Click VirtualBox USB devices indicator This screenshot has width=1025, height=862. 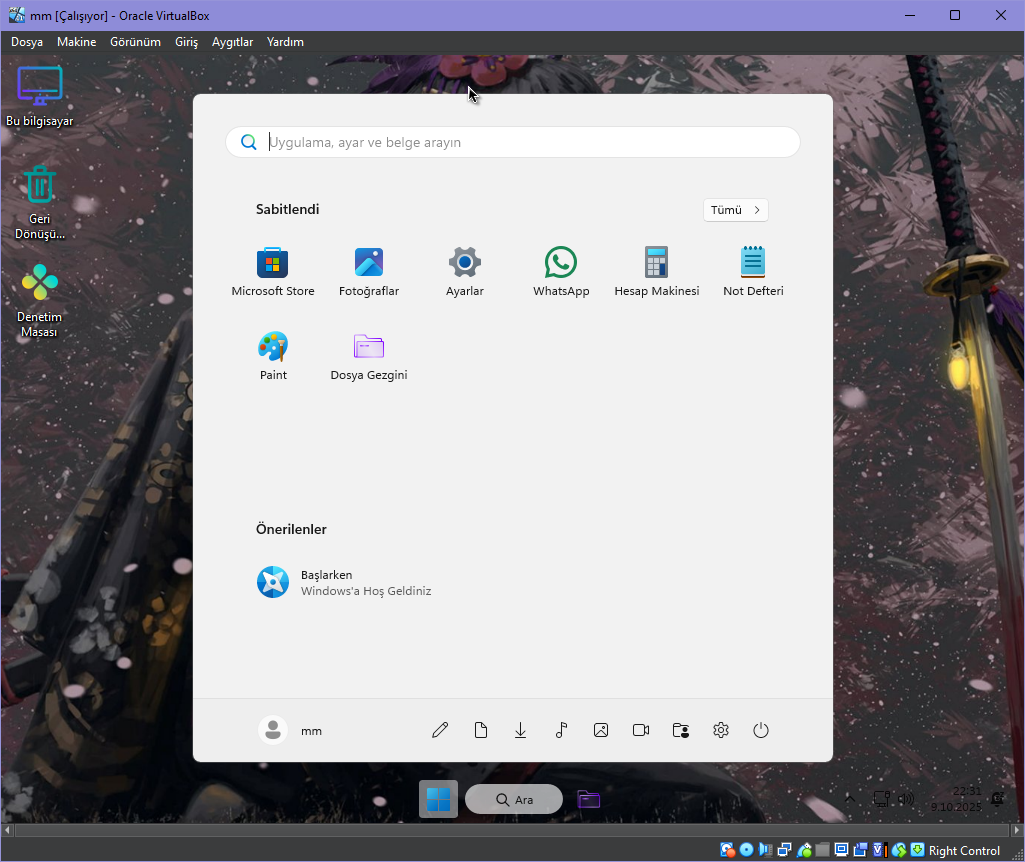(804, 850)
